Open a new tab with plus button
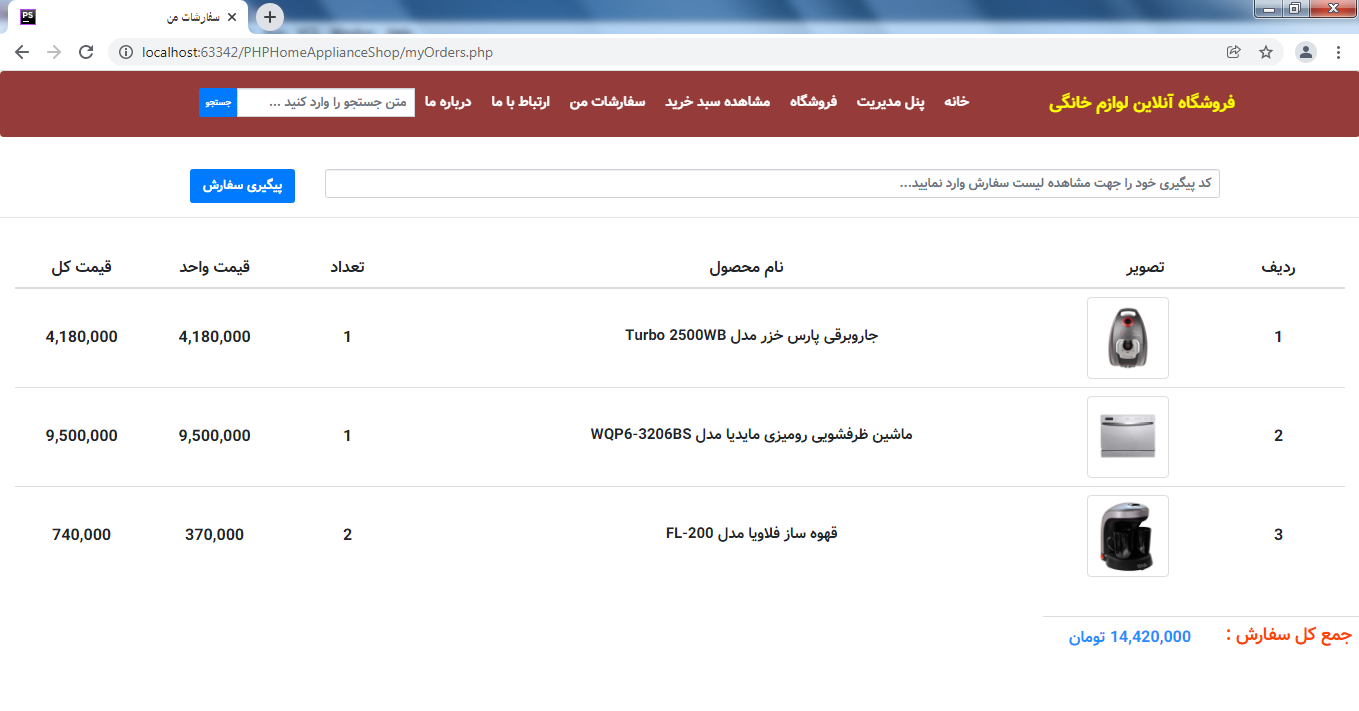Viewport: 1359px width, 711px height. point(270,17)
